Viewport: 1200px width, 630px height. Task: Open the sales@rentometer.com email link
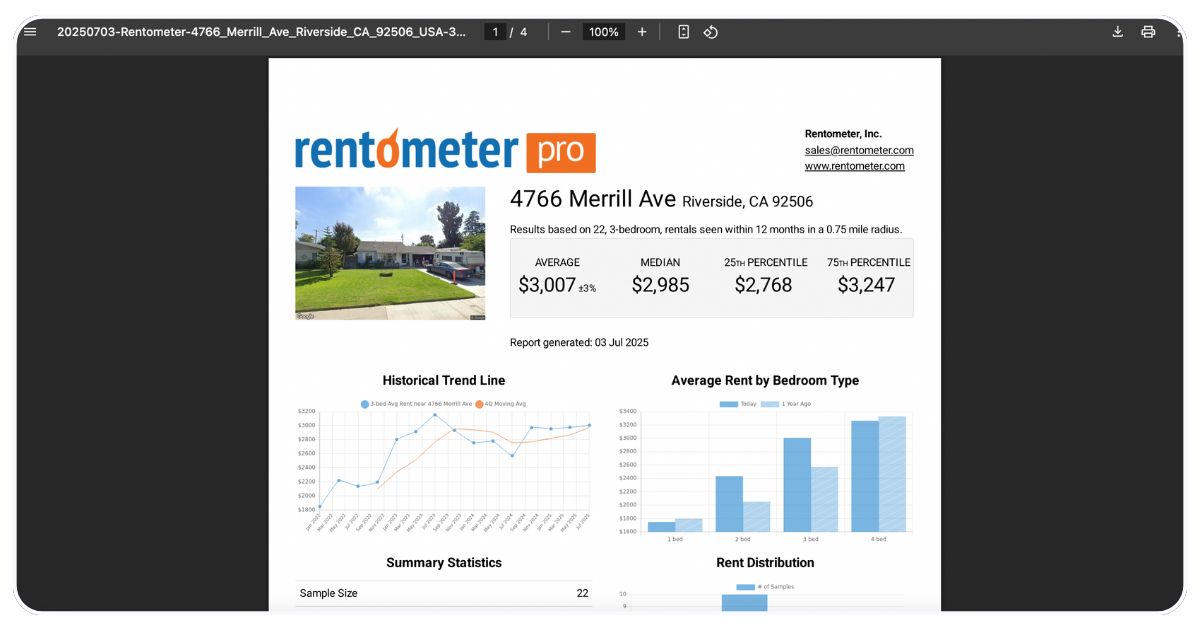[x=859, y=150]
